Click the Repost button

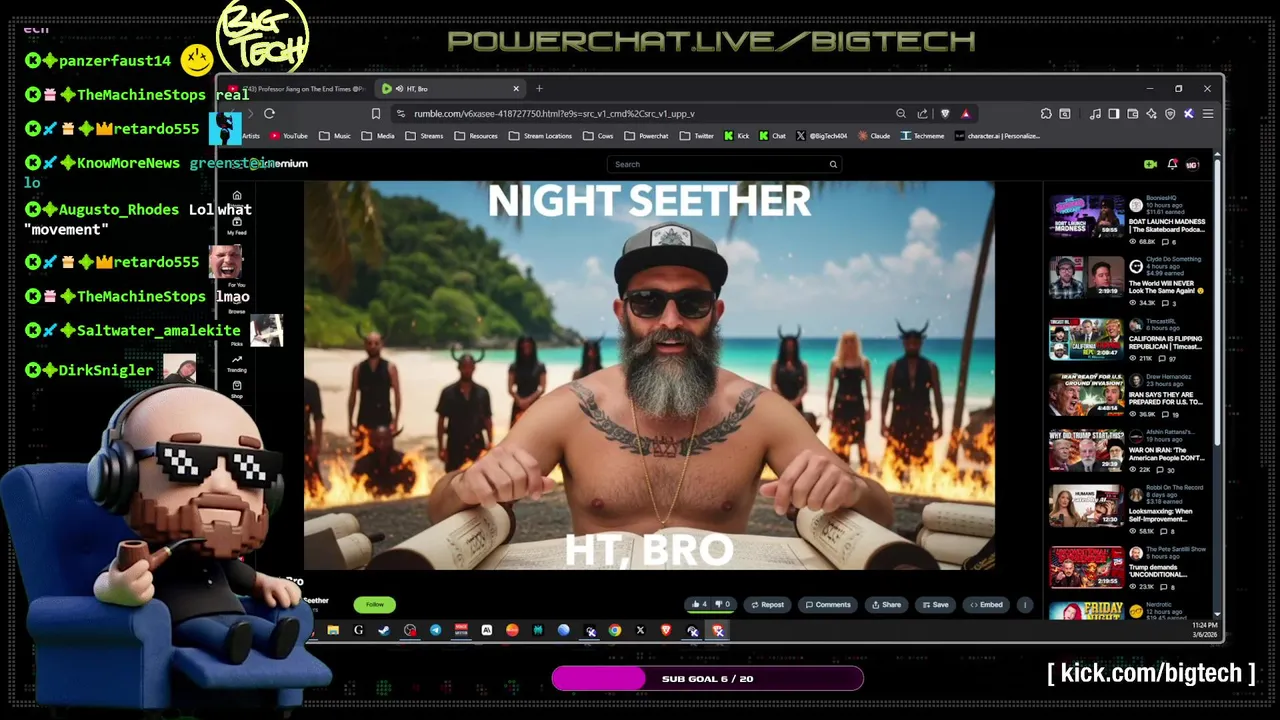point(767,604)
